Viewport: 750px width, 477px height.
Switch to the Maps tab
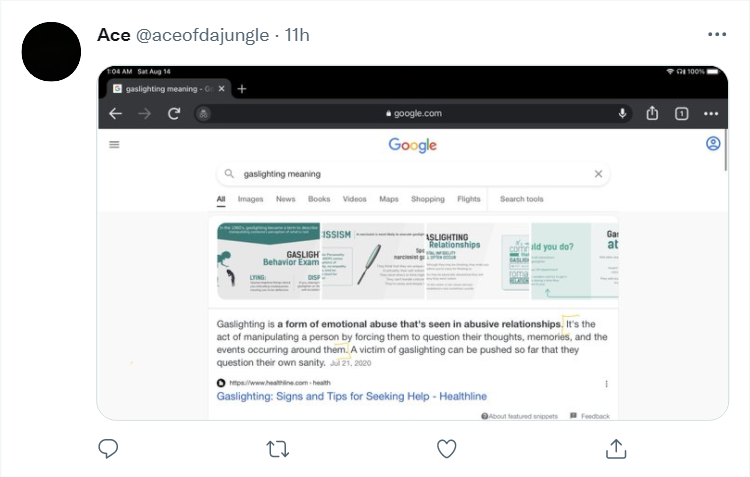click(x=389, y=199)
